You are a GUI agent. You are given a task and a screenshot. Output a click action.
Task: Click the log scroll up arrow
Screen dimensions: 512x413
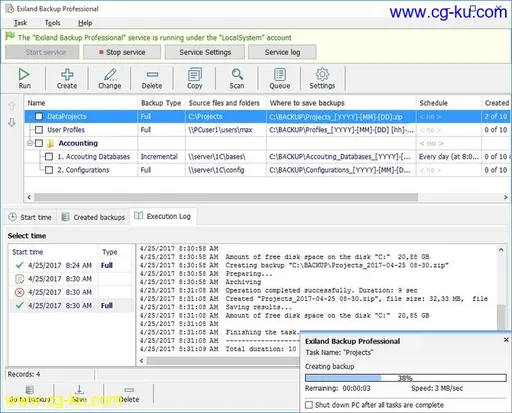pyautogui.click(x=501, y=250)
